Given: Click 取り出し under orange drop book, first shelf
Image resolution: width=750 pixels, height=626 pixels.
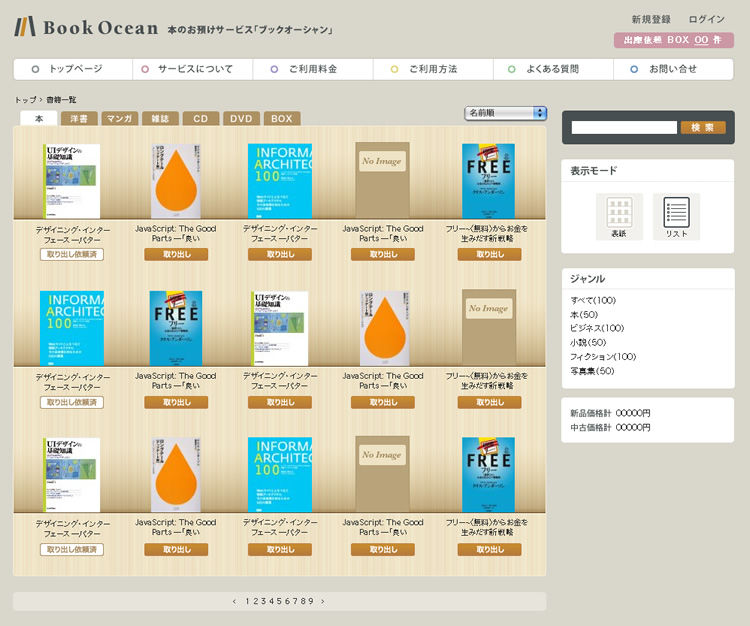Looking at the screenshot, I should [x=176, y=254].
